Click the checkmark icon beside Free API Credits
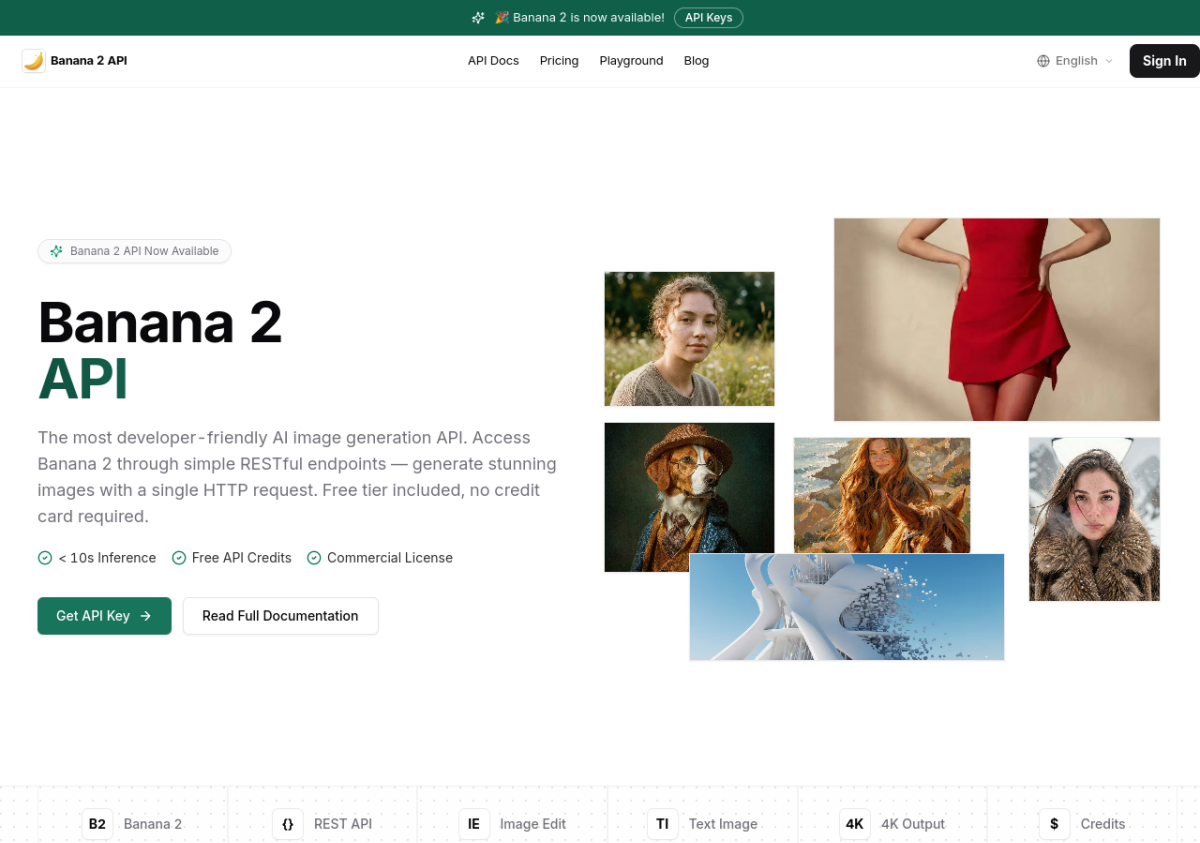The height and width of the screenshot is (843, 1200). point(179,558)
